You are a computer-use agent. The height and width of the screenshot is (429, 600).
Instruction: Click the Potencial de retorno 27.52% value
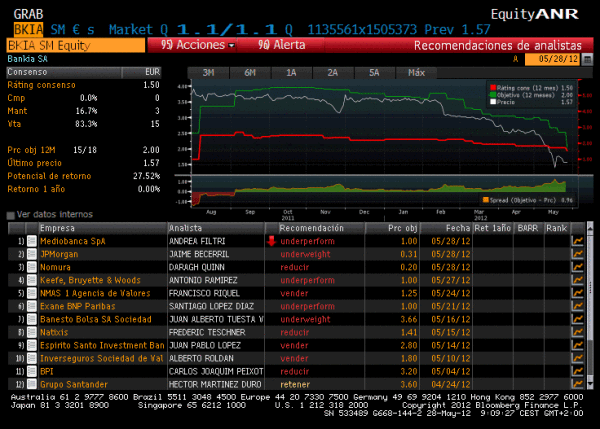[x=147, y=176]
